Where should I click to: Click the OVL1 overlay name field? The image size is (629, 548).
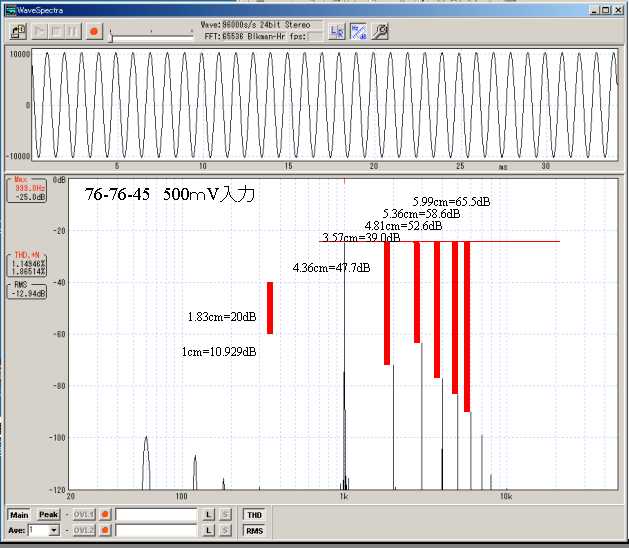tap(156, 515)
